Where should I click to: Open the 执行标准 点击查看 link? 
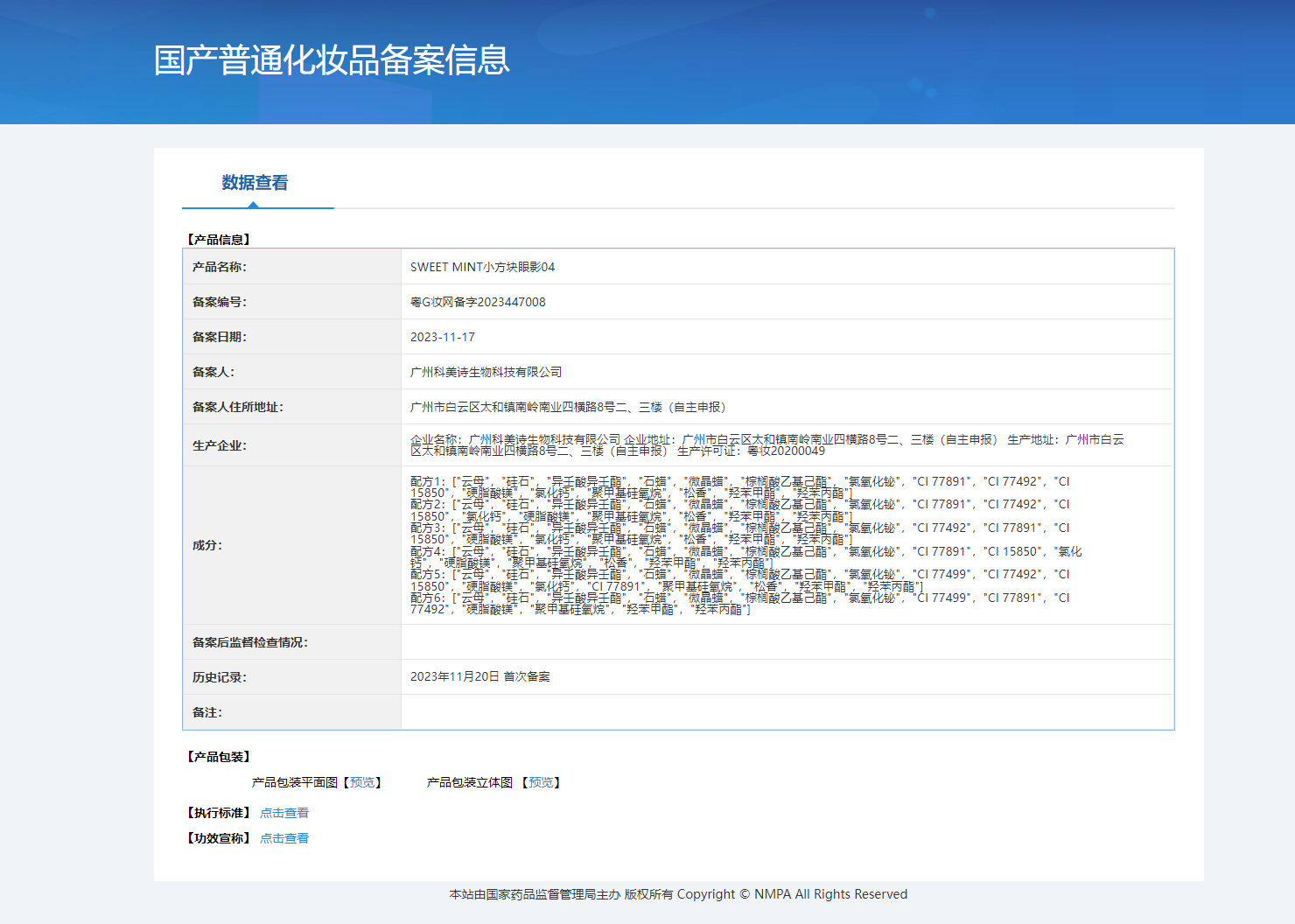[x=284, y=813]
